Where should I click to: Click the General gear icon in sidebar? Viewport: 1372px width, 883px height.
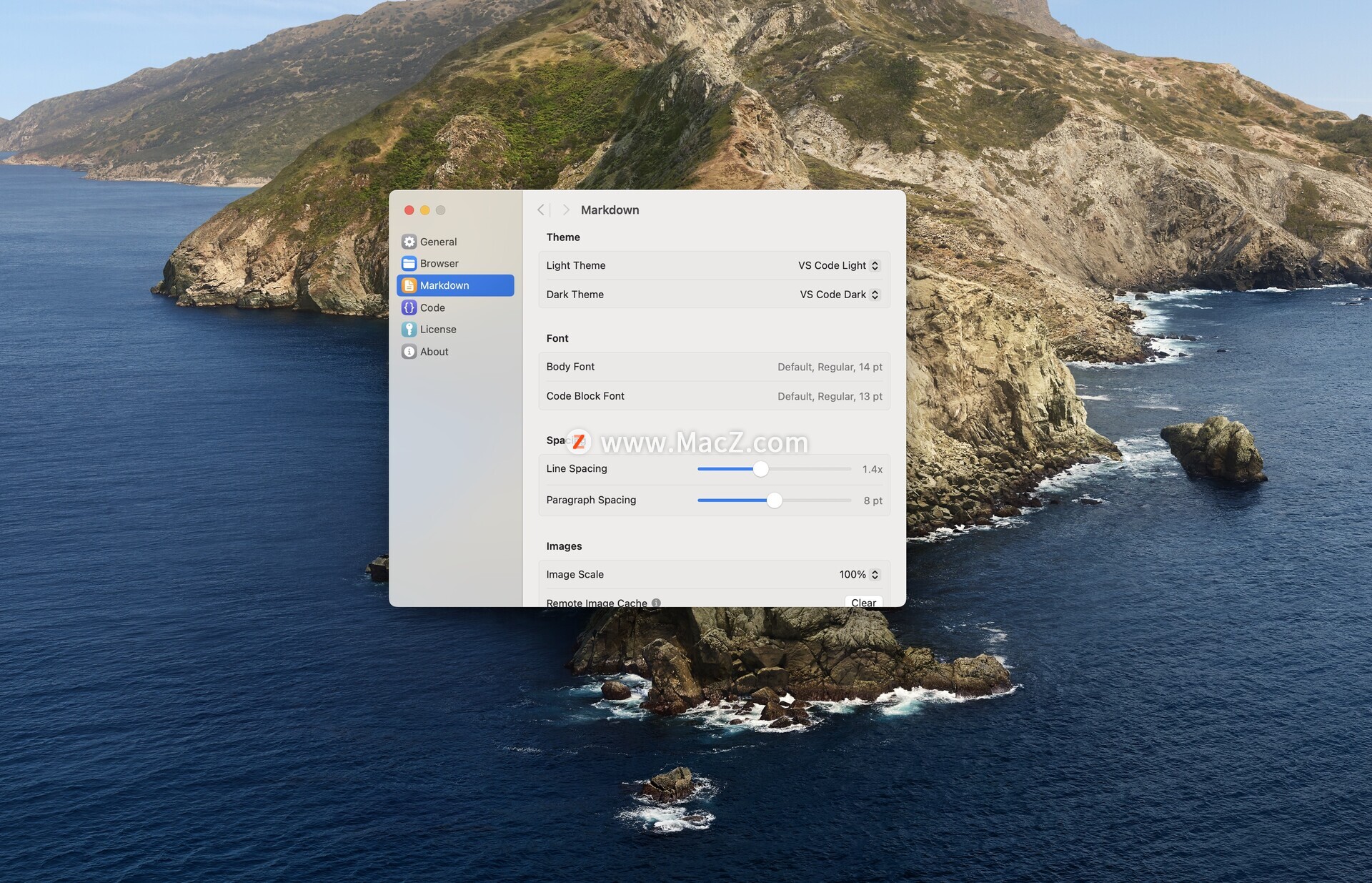[409, 242]
